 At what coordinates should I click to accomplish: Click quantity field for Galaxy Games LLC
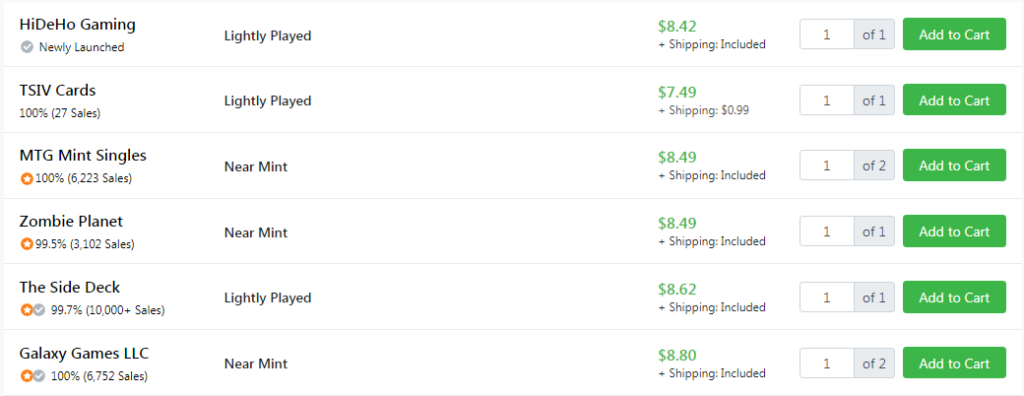[827, 363]
